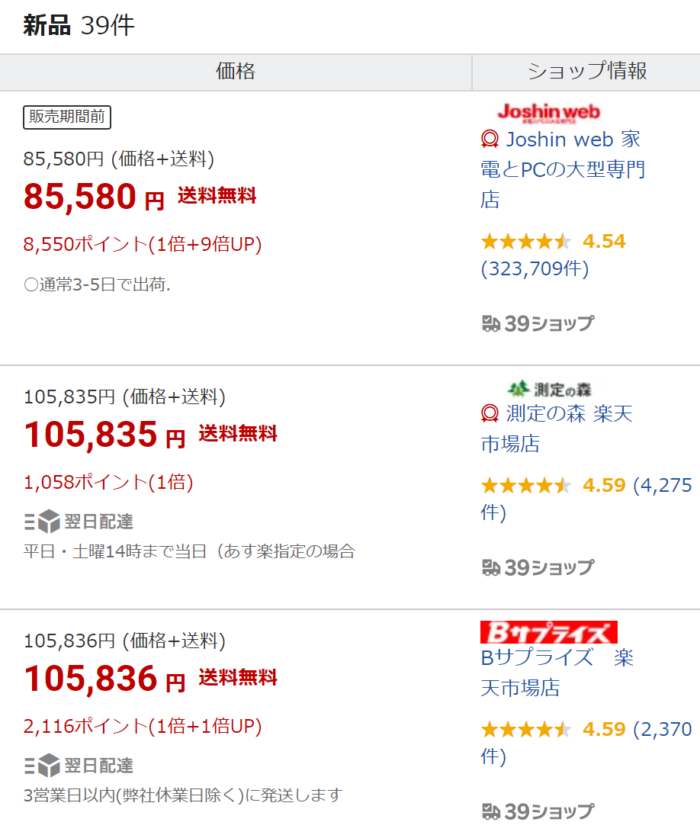Click the Bサプライズ red logo banner
This screenshot has height=835, width=700.
(549, 632)
